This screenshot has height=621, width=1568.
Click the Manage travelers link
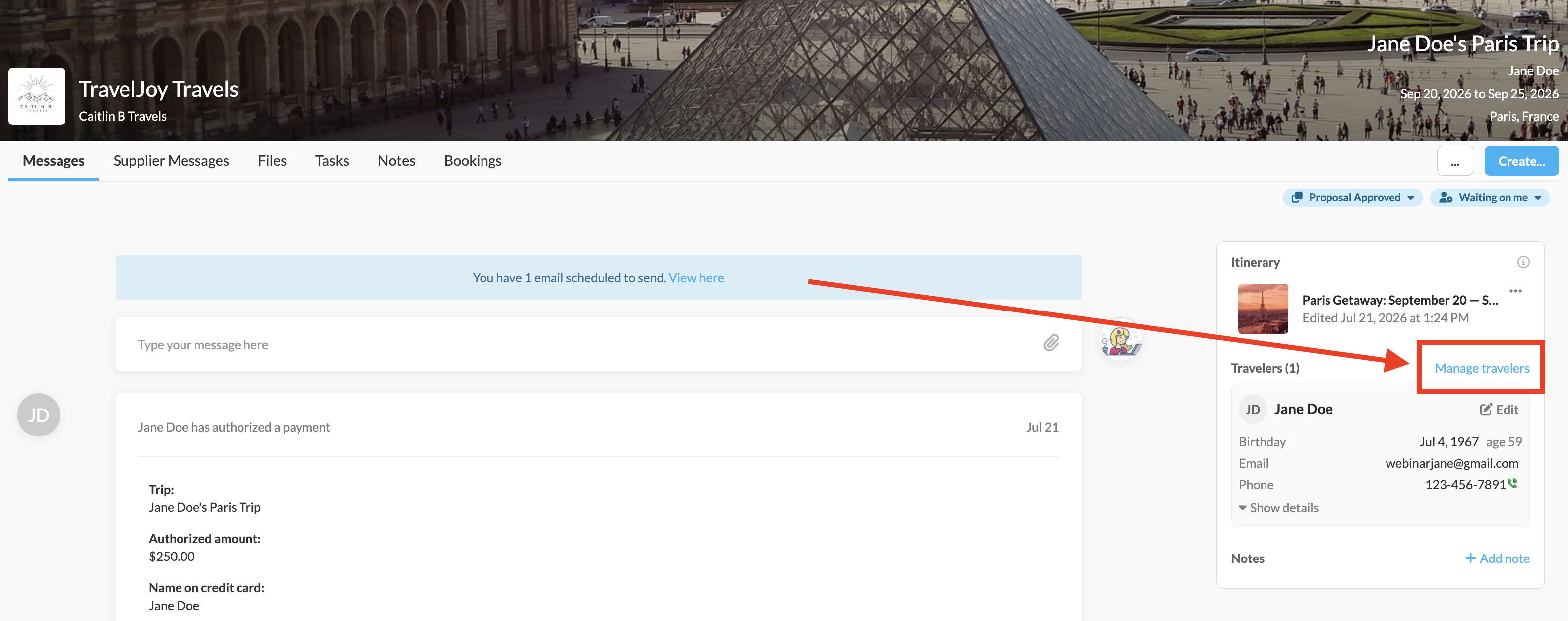click(1482, 368)
